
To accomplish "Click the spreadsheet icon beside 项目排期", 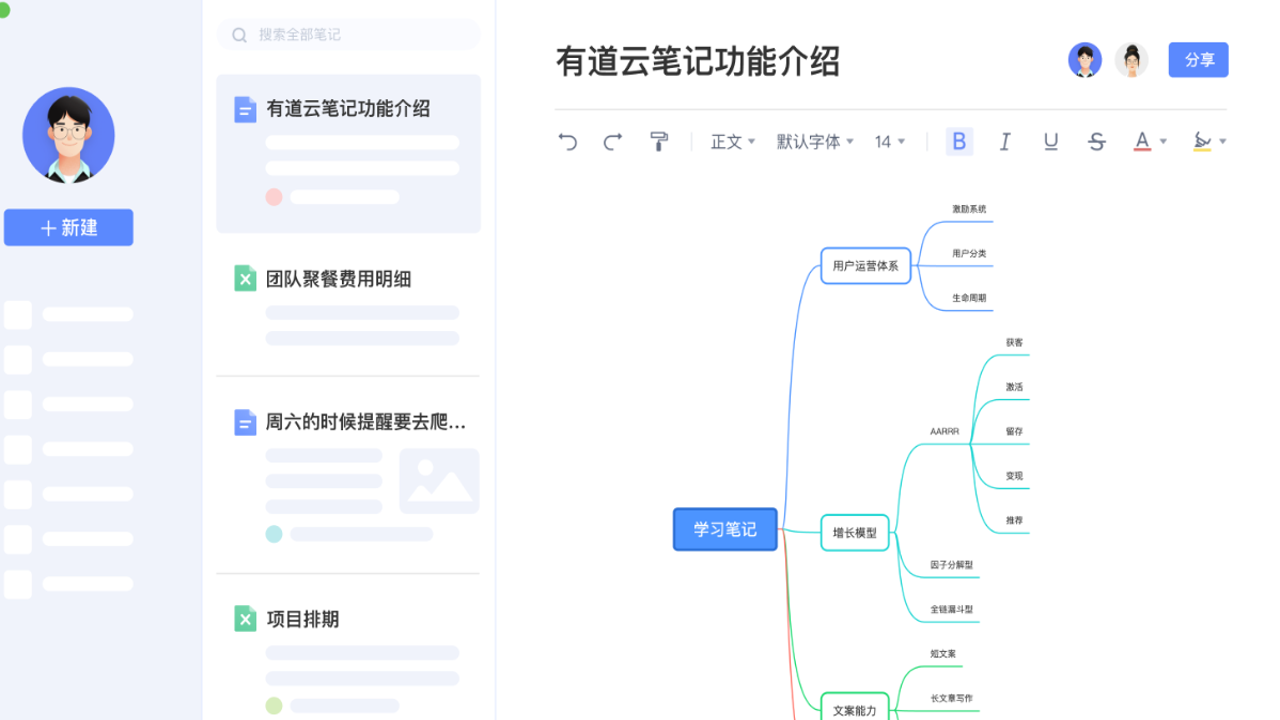I will point(245,619).
